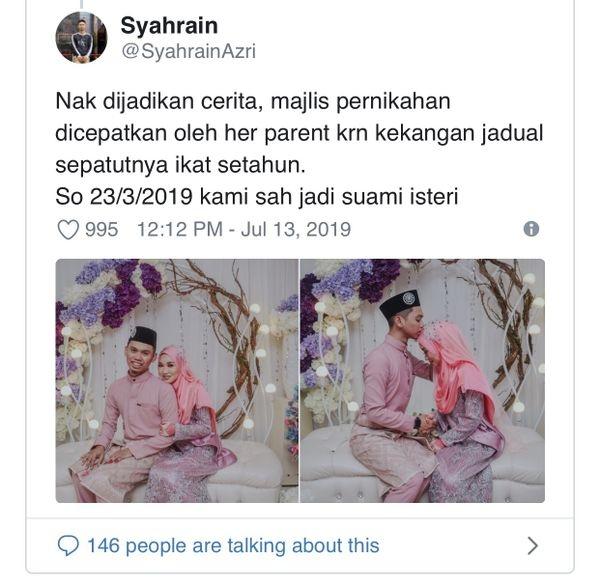This screenshot has width=600, height=586.
Task: Click the tweet text about majlis pernikahan
Action: (299, 149)
